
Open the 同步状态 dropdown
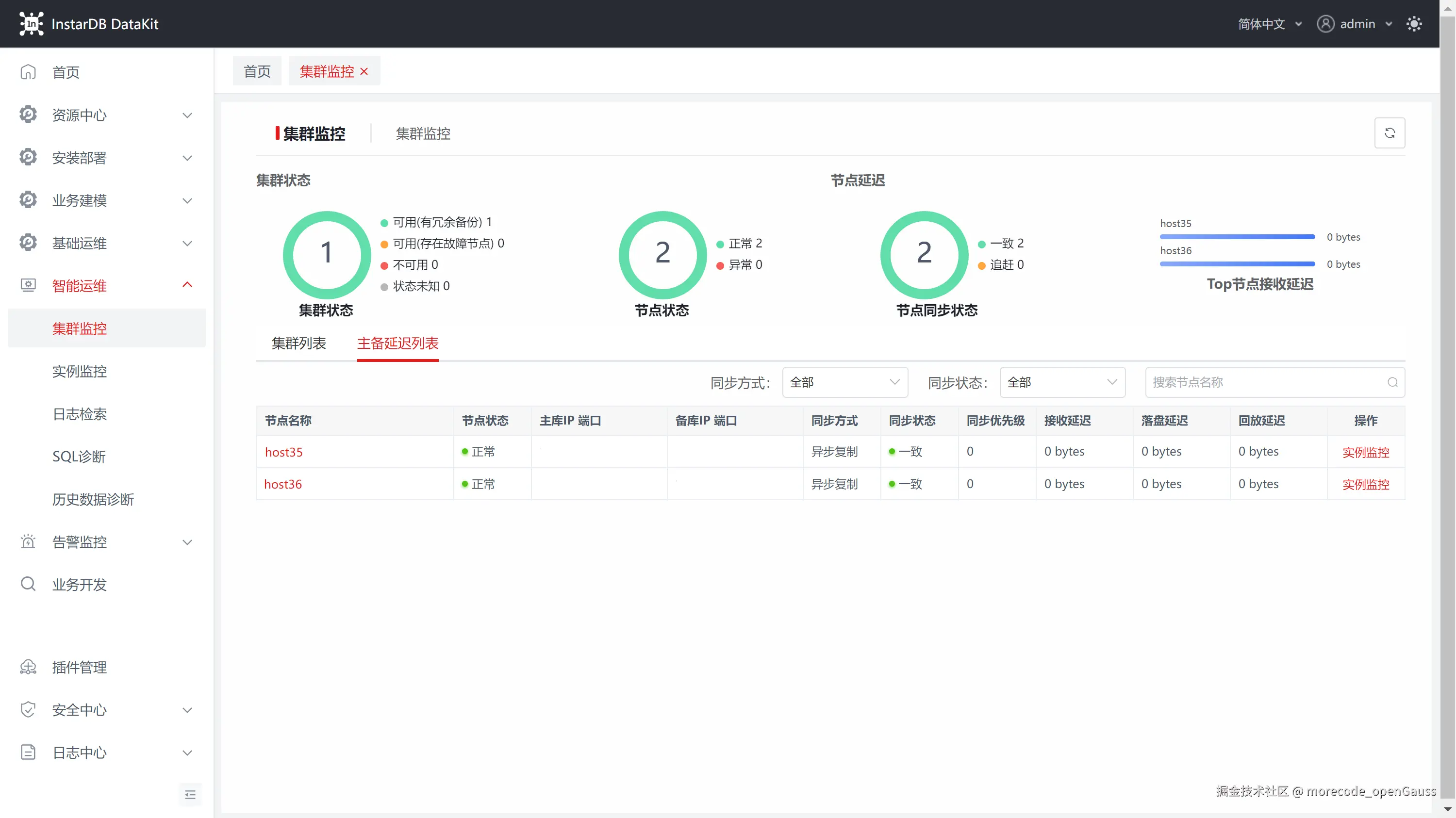[x=1062, y=382]
